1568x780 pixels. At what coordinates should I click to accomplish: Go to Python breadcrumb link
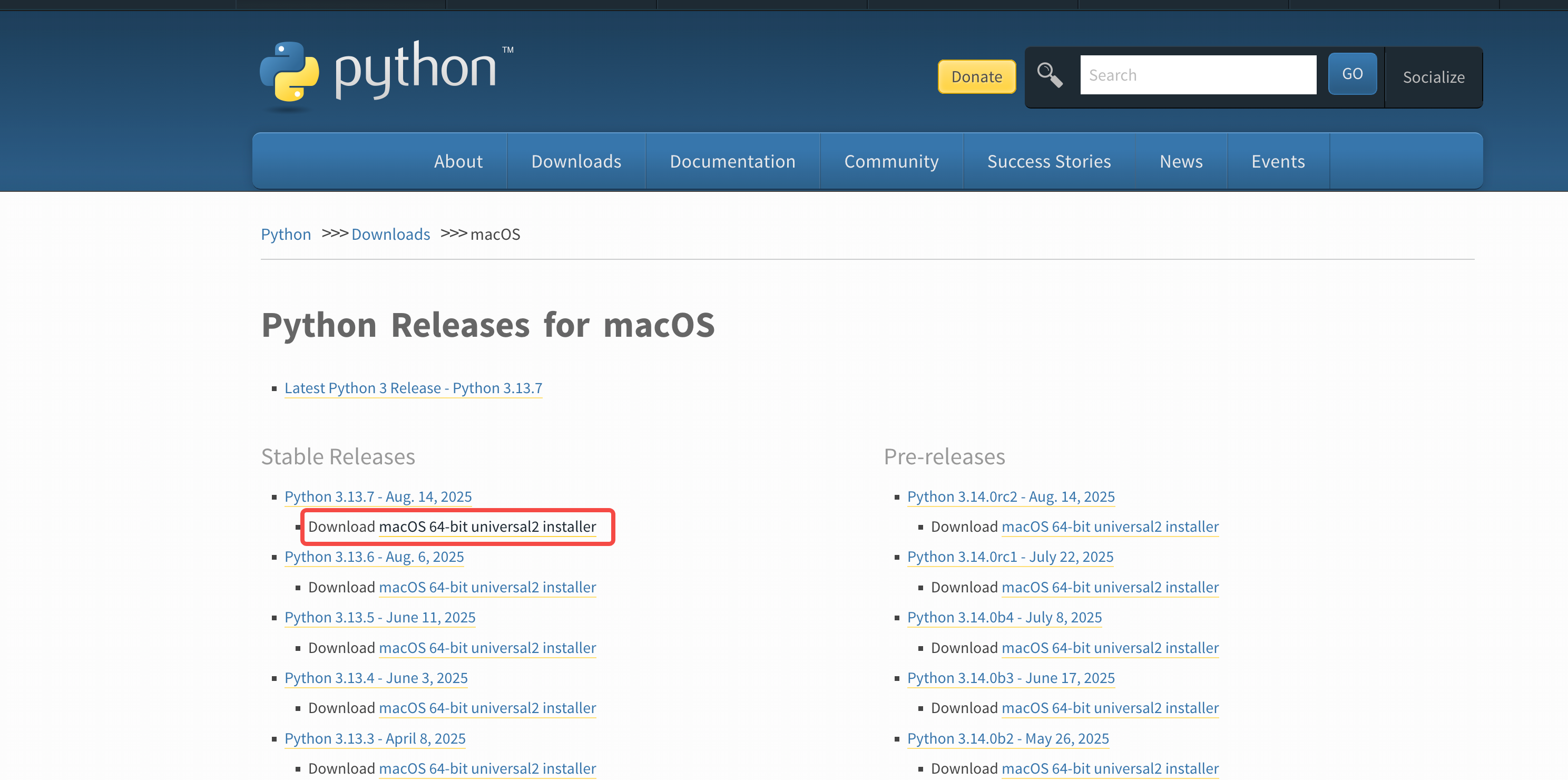point(286,235)
